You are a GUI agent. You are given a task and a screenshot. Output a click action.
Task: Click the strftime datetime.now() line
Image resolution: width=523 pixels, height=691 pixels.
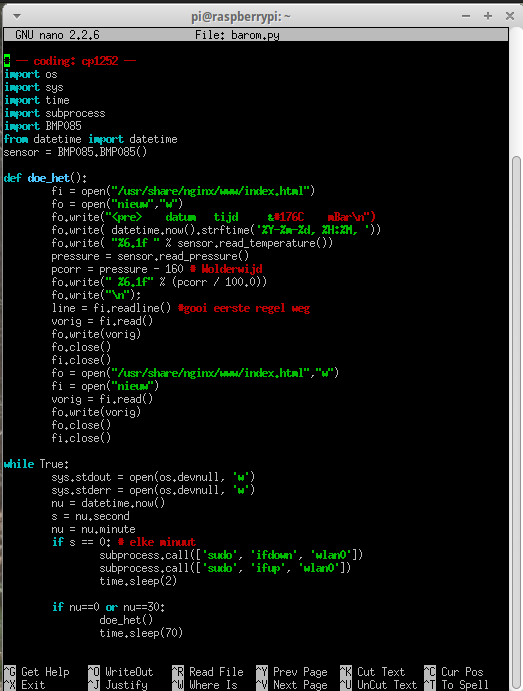click(x=216, y=230)
